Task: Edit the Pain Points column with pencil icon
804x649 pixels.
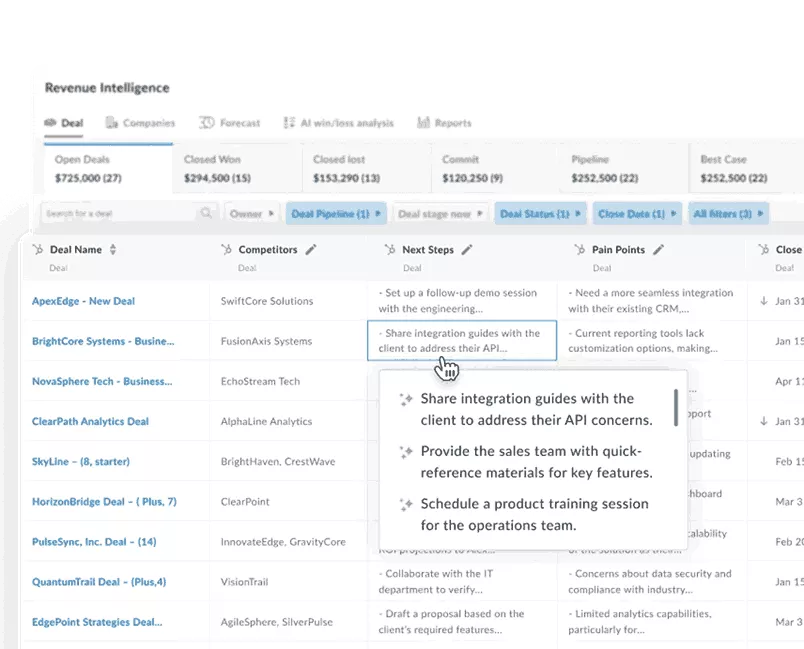Action: click(658, 250)
